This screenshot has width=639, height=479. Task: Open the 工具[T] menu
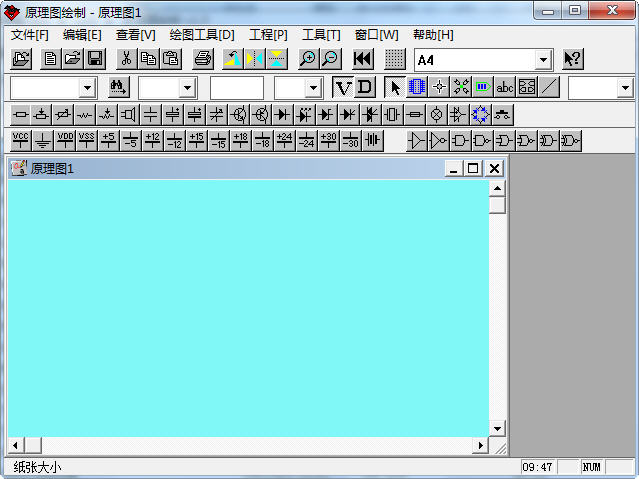(x=321, y=35)
